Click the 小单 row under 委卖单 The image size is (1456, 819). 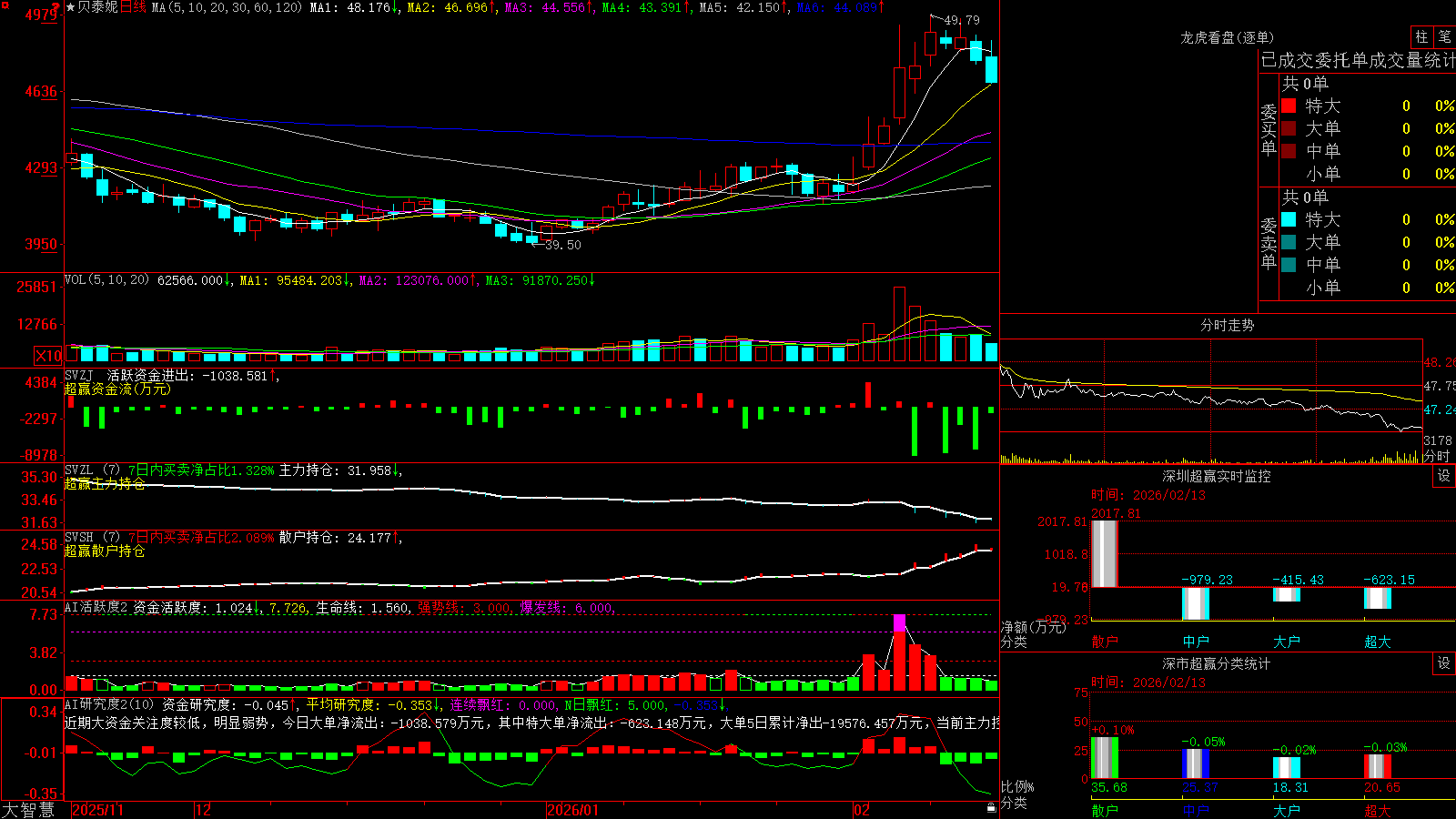(x=1368, y=288)
